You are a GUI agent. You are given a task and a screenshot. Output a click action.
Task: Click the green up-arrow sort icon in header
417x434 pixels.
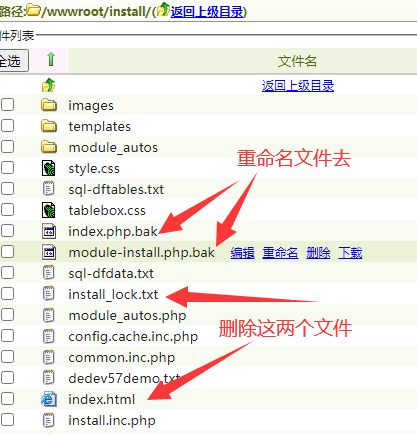coord(51,59)
